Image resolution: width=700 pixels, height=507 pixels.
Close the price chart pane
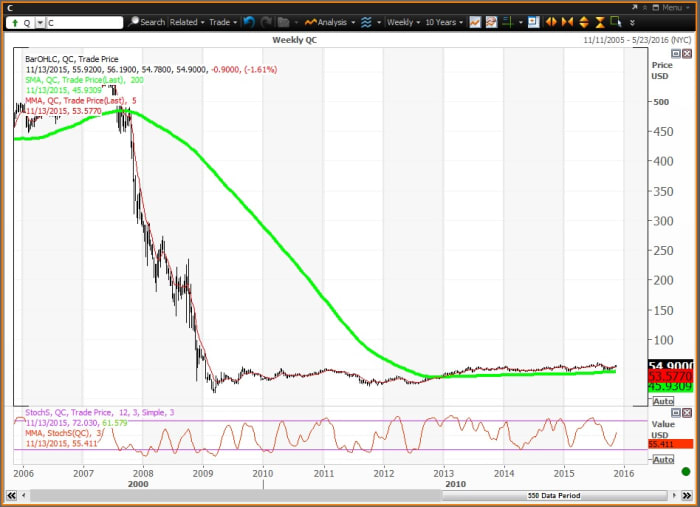pyautogui.click(x=687, y=54)
